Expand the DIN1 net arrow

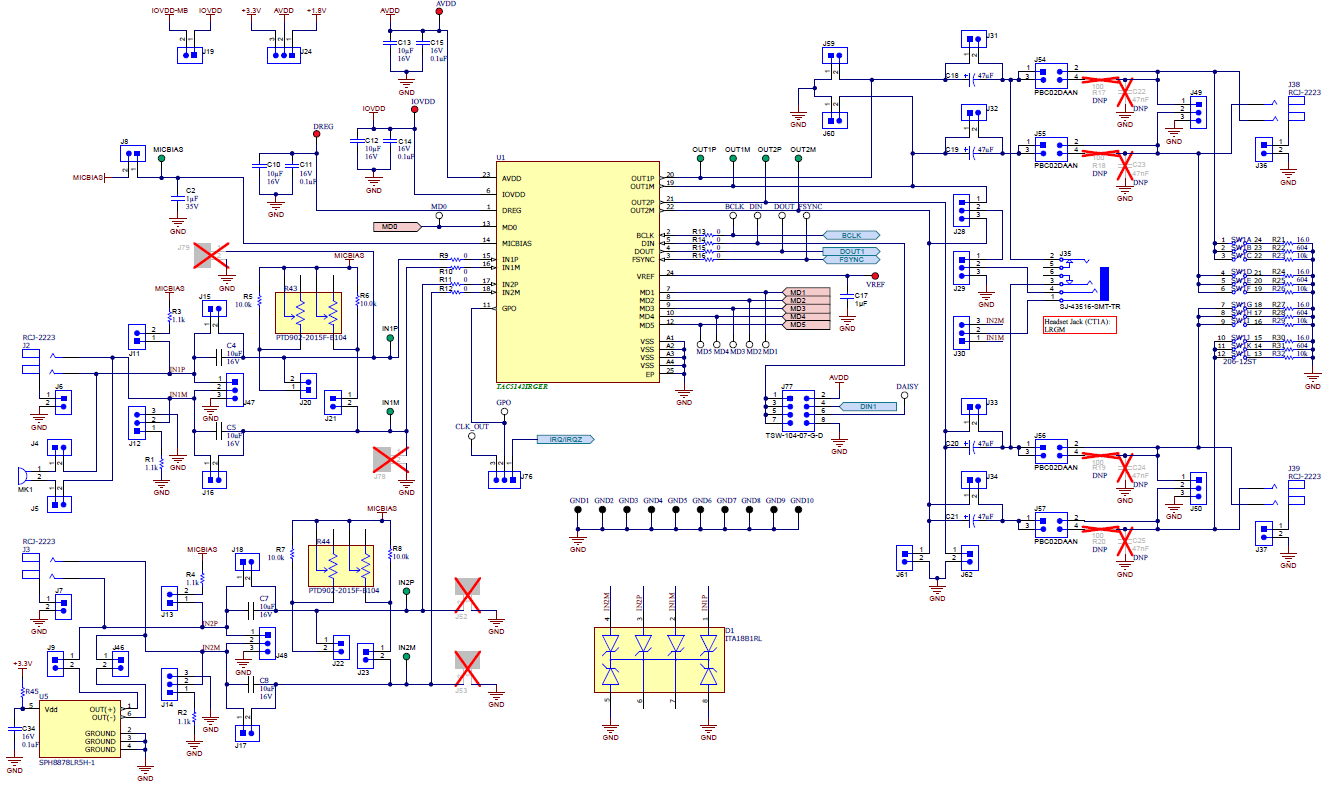(866, 405)
